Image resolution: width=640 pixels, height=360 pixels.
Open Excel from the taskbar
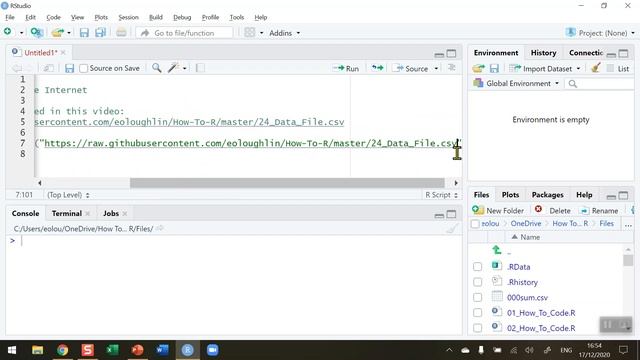coord(112,350)
